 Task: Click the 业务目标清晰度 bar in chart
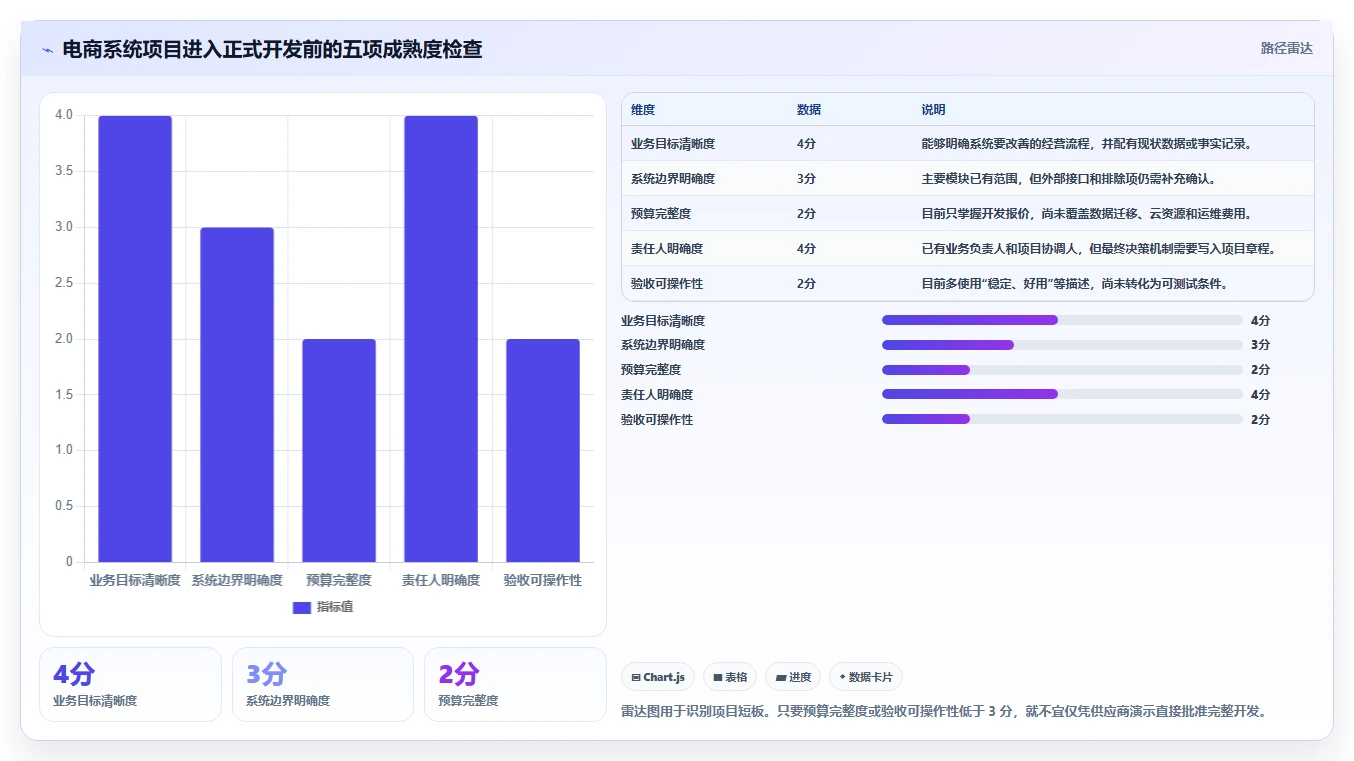click(135, 339)
